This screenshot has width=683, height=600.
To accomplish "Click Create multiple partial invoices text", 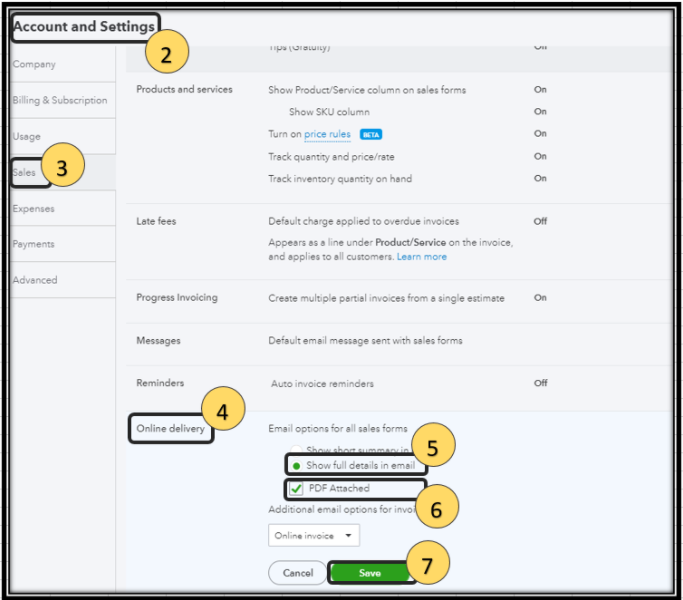I will pyautogui.click(x=386, y=298).
